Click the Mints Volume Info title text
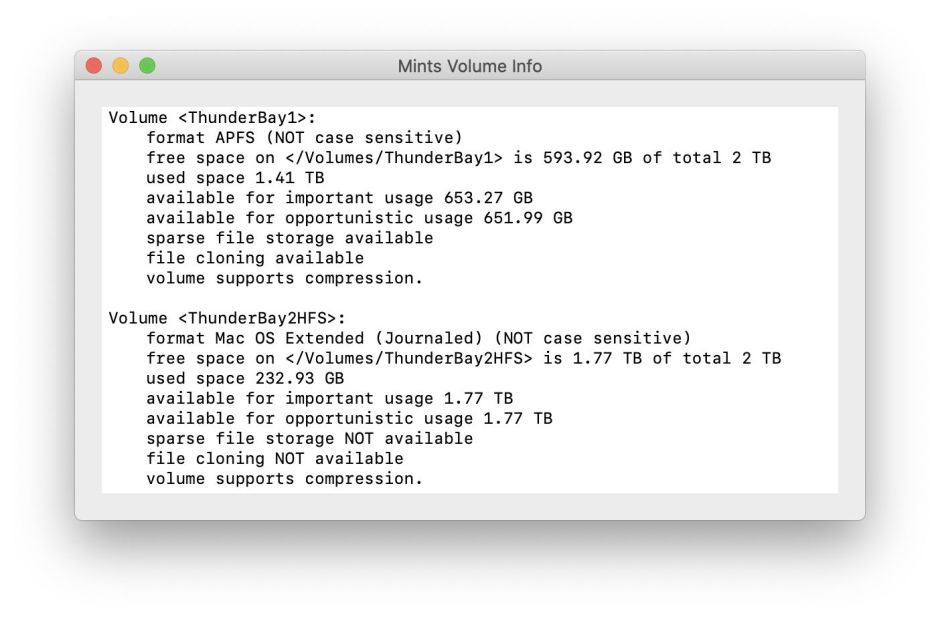 click(x=469, y=66)
